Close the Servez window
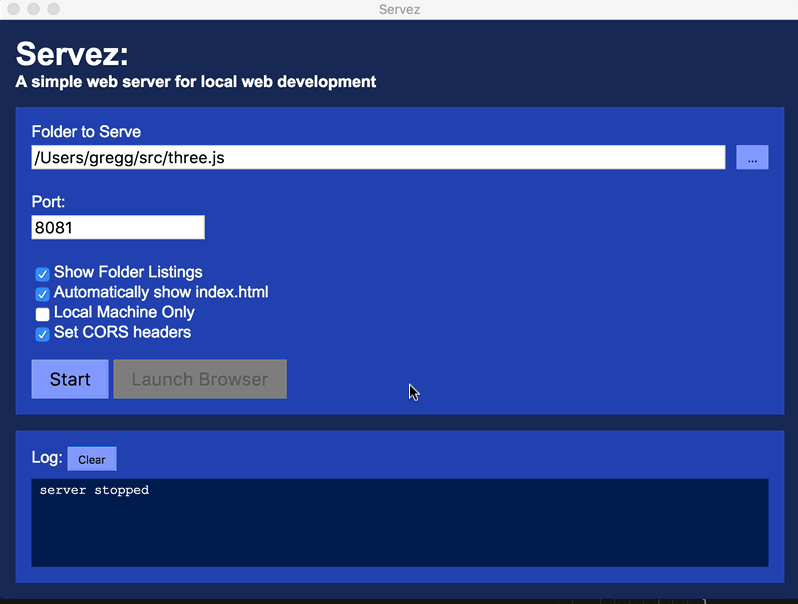 (x=14, y=9)
